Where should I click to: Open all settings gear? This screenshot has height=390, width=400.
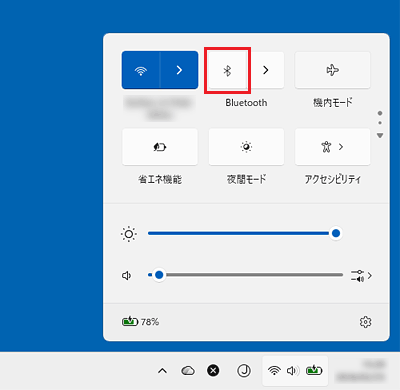tap(366, 322)
